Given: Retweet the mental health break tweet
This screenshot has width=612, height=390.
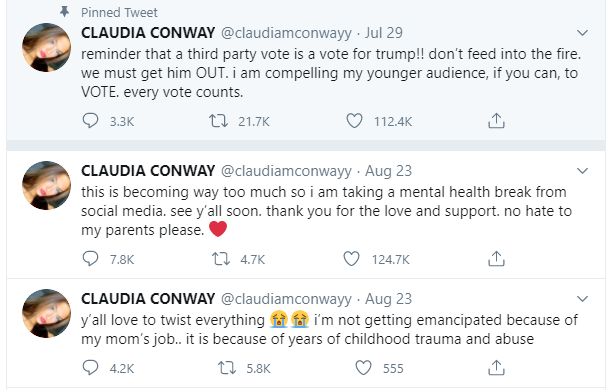Looking at the screenshot, I should 221,259.
